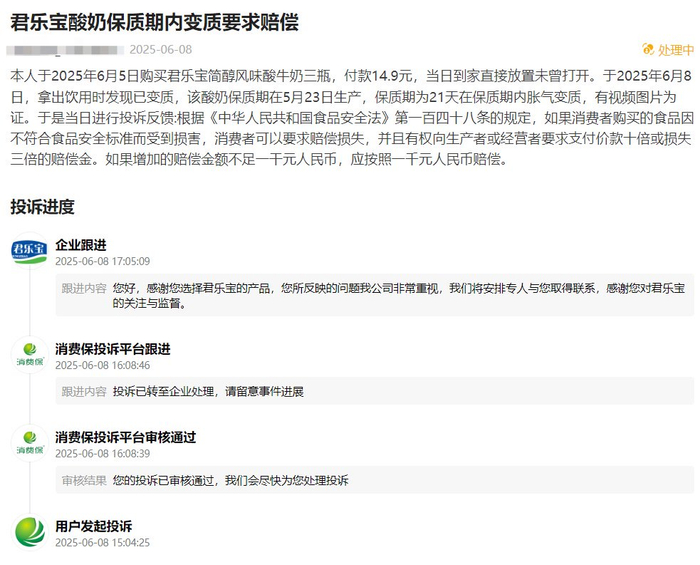The width and height of the screenshot is (700, 565).
Task: Click the 消费保投诉平台审核通过 heading
Action: [125, 437]
